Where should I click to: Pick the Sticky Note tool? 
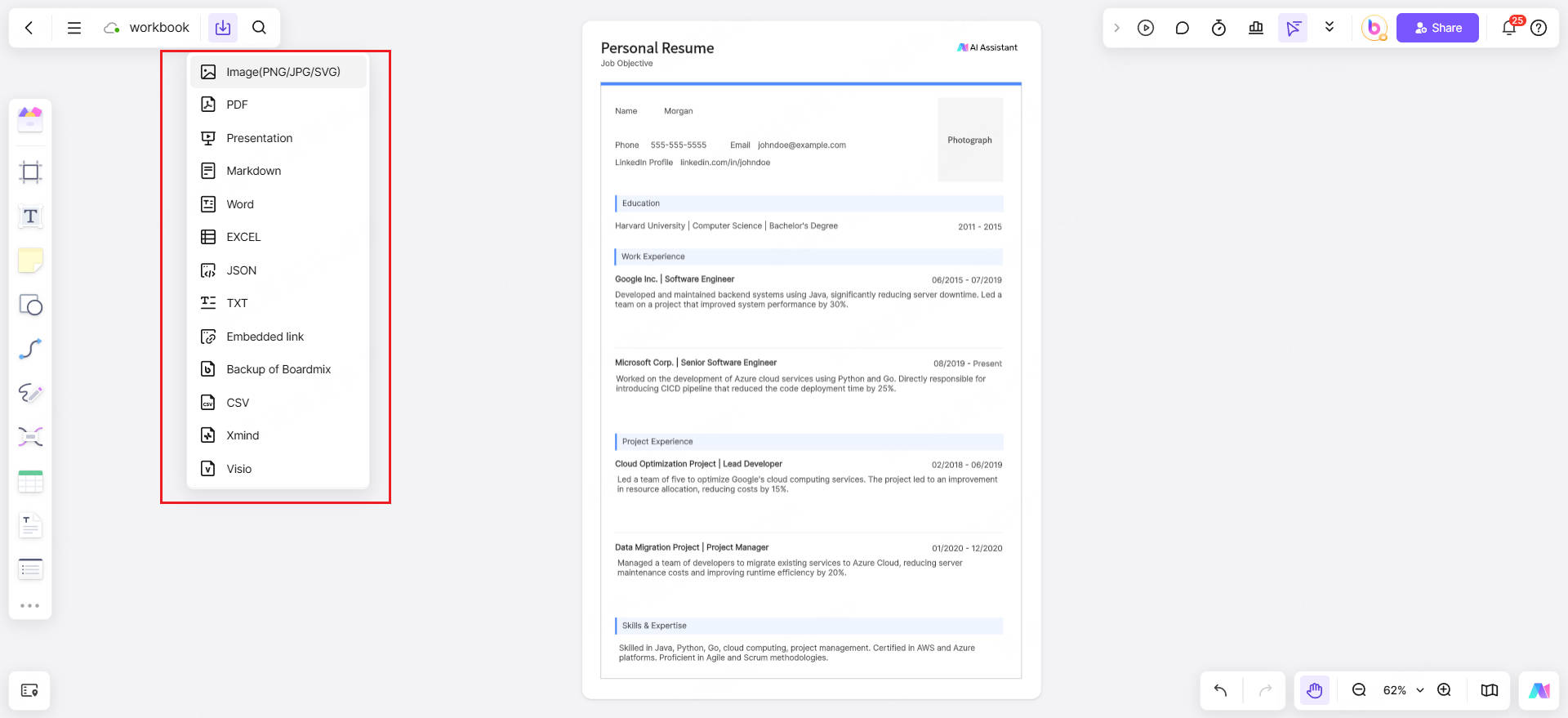click(x=30, y=261)
